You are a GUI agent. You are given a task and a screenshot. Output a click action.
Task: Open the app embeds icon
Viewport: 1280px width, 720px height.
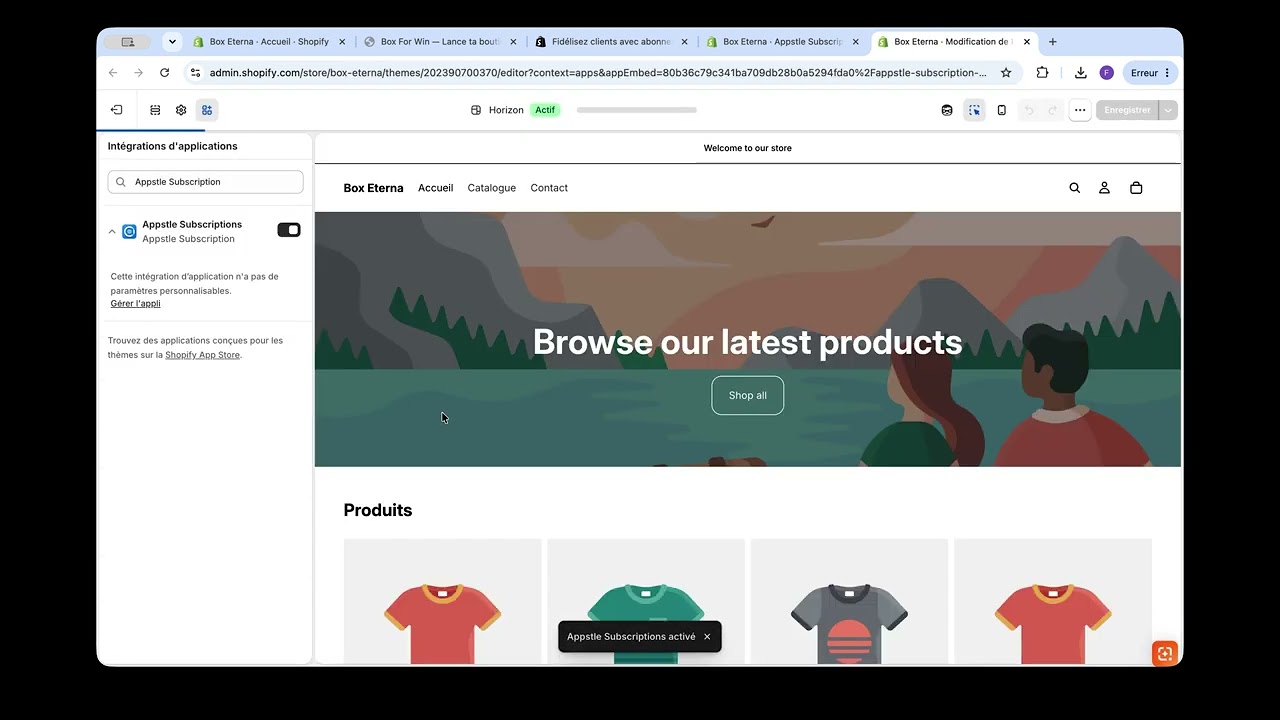[x=207, y=110]
